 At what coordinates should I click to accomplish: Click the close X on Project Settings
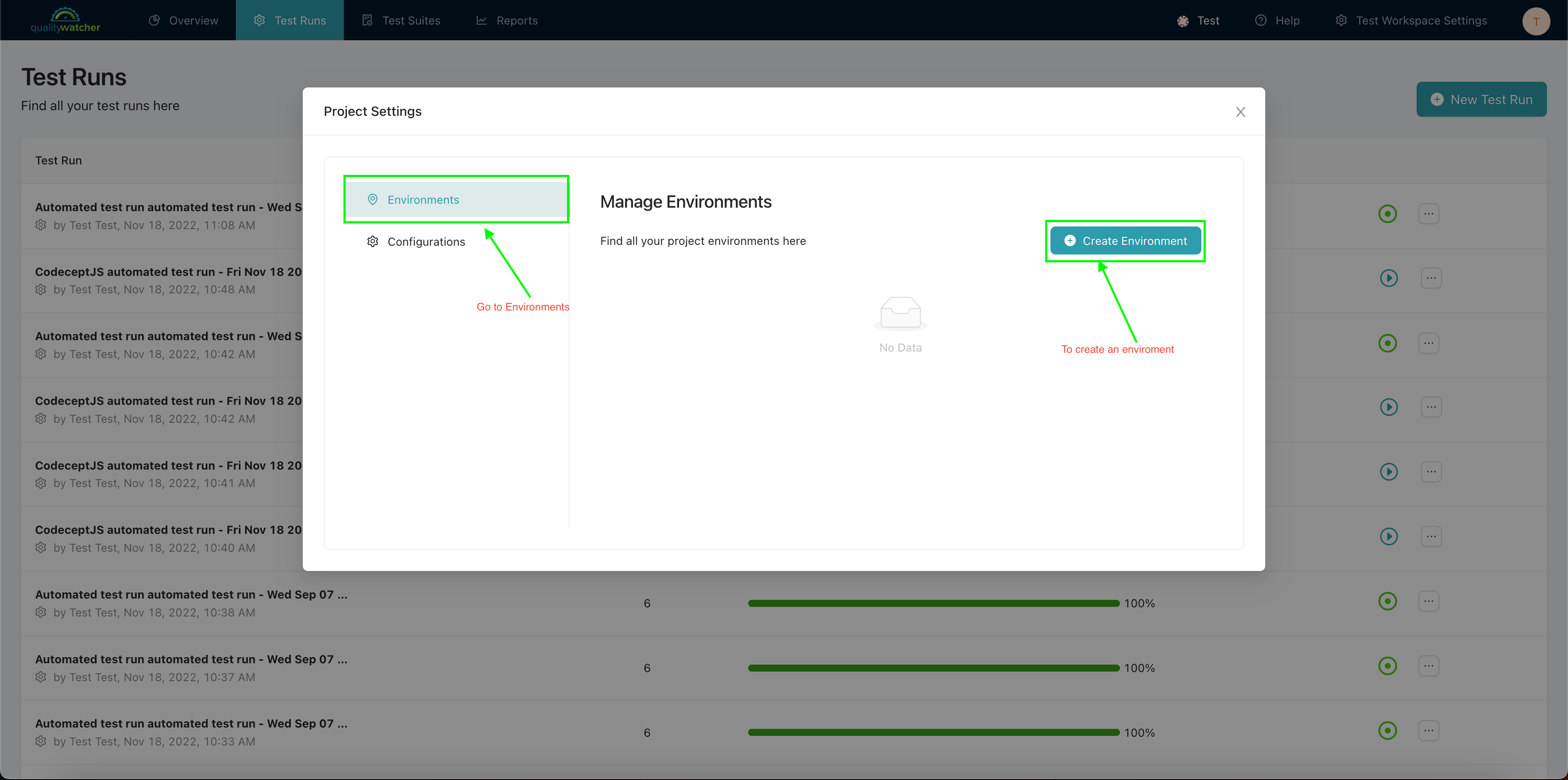pos(1241,112)
